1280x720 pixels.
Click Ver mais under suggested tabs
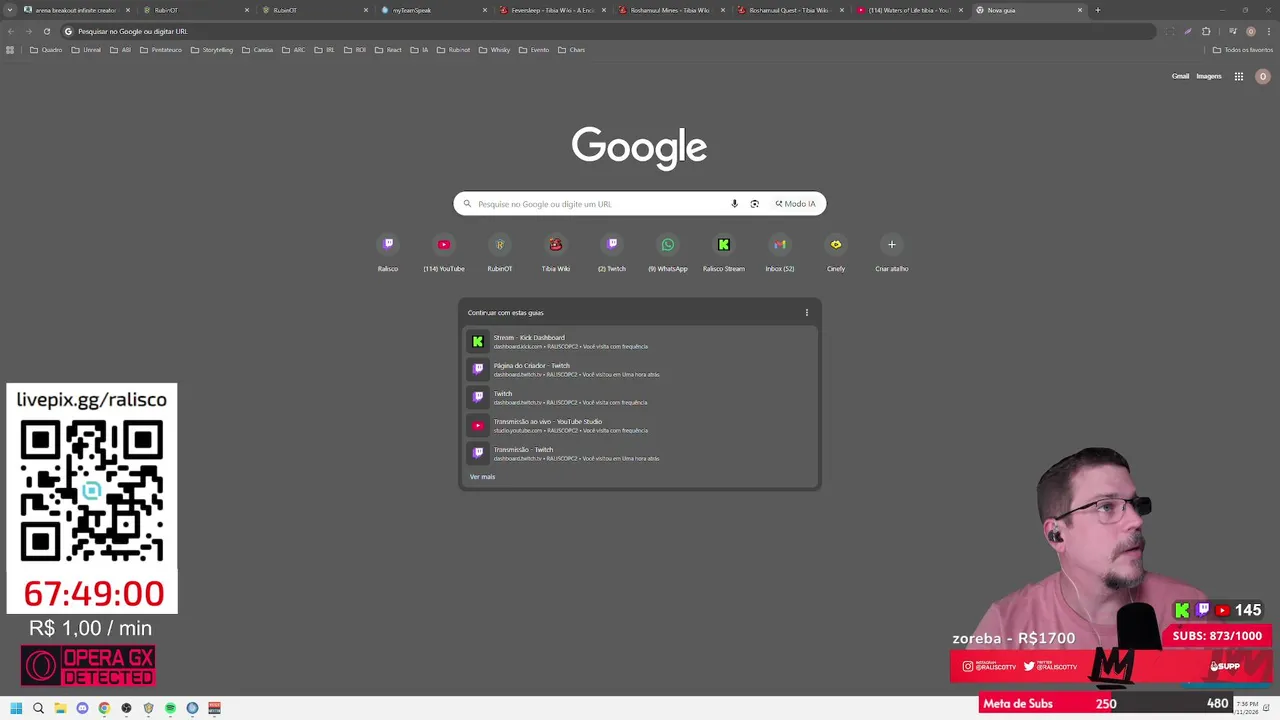(482, 477)
